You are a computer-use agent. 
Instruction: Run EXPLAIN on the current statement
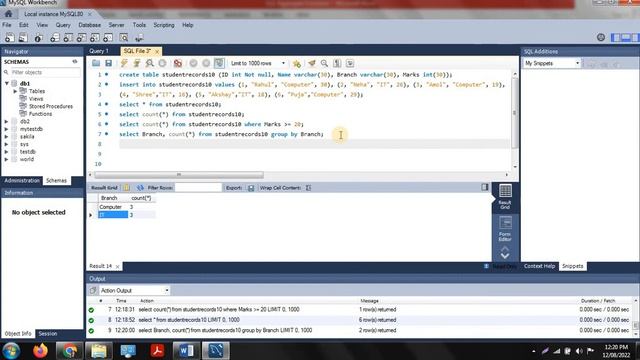tap(150, 63)
